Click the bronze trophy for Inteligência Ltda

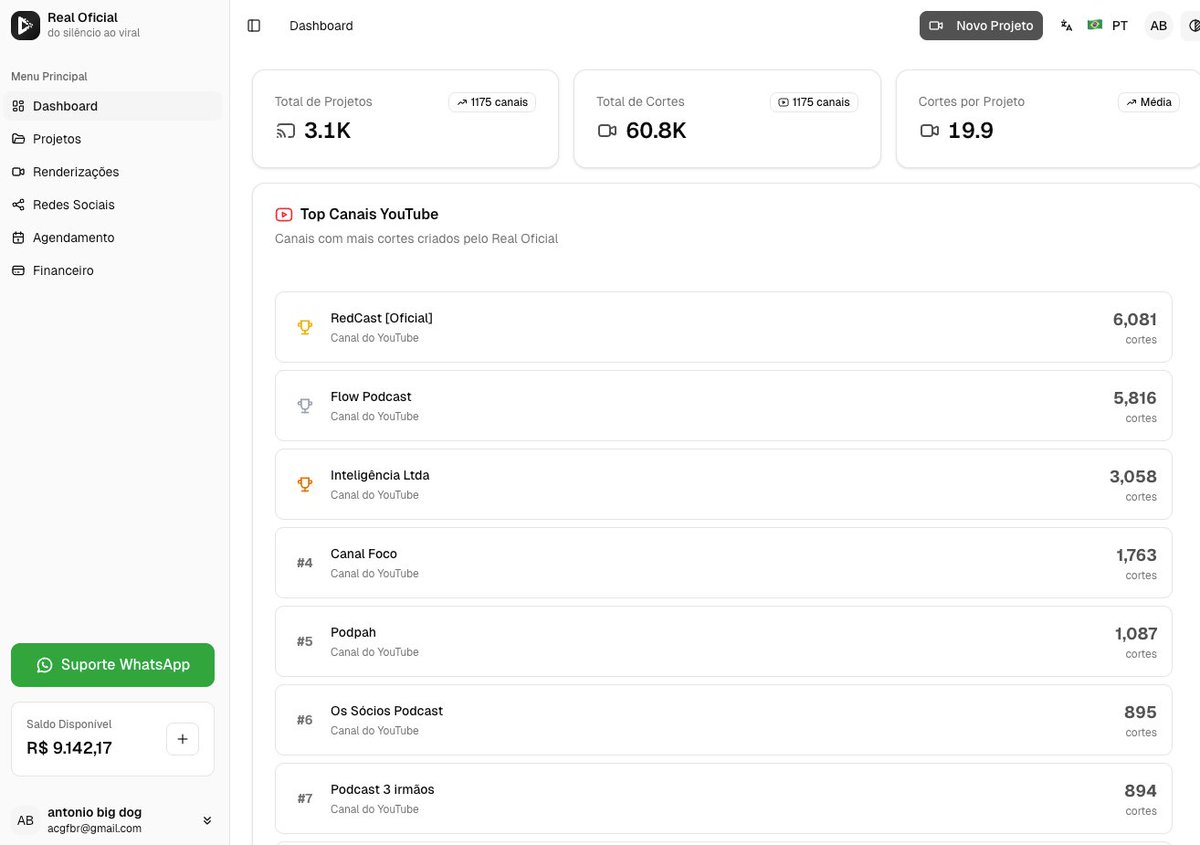[305, 484]
